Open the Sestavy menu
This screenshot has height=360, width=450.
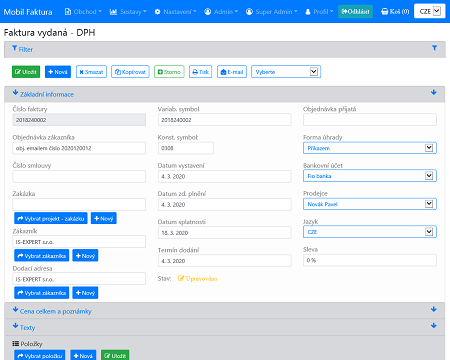128,12
